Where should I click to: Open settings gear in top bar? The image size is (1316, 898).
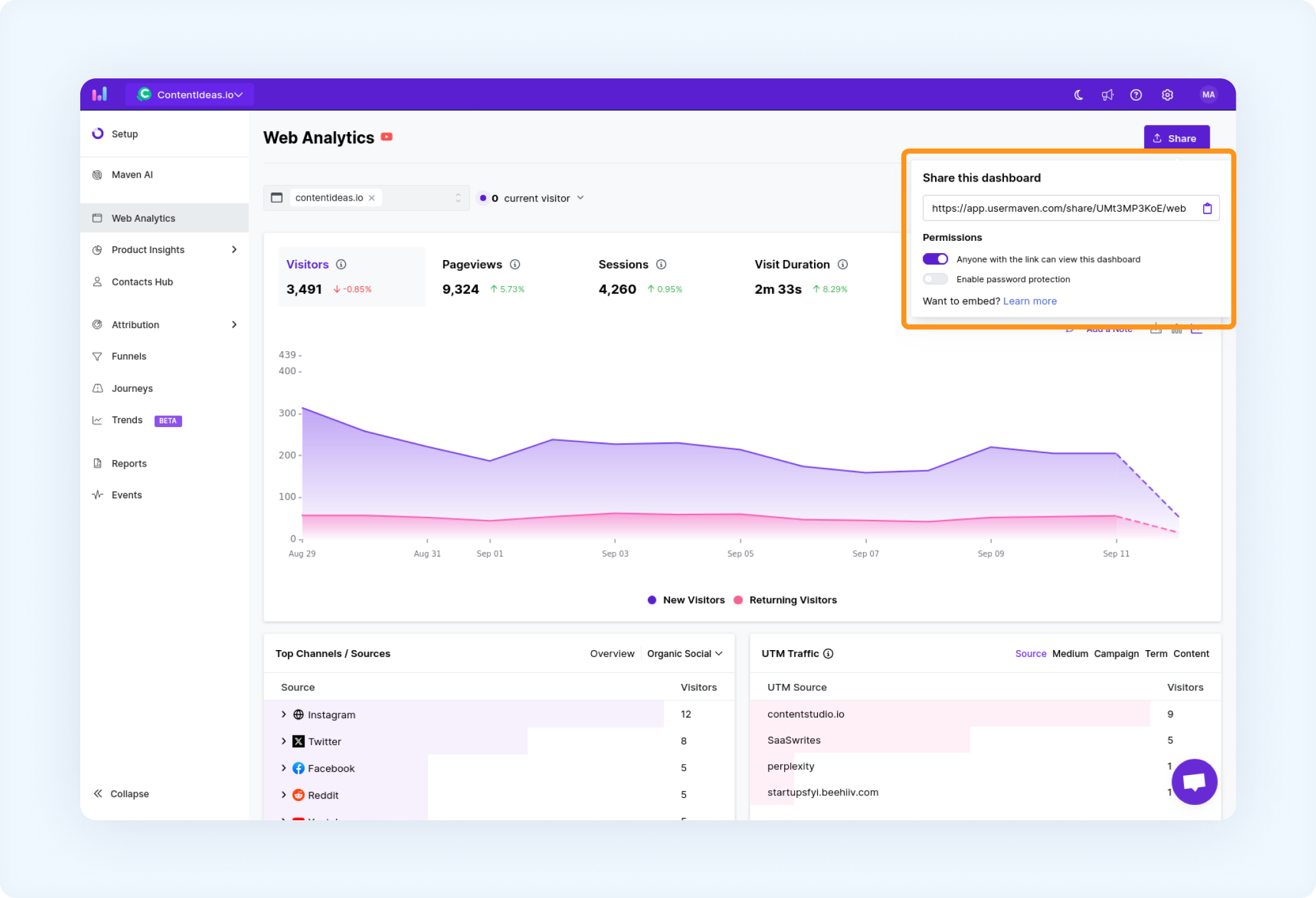point(1167,95)
